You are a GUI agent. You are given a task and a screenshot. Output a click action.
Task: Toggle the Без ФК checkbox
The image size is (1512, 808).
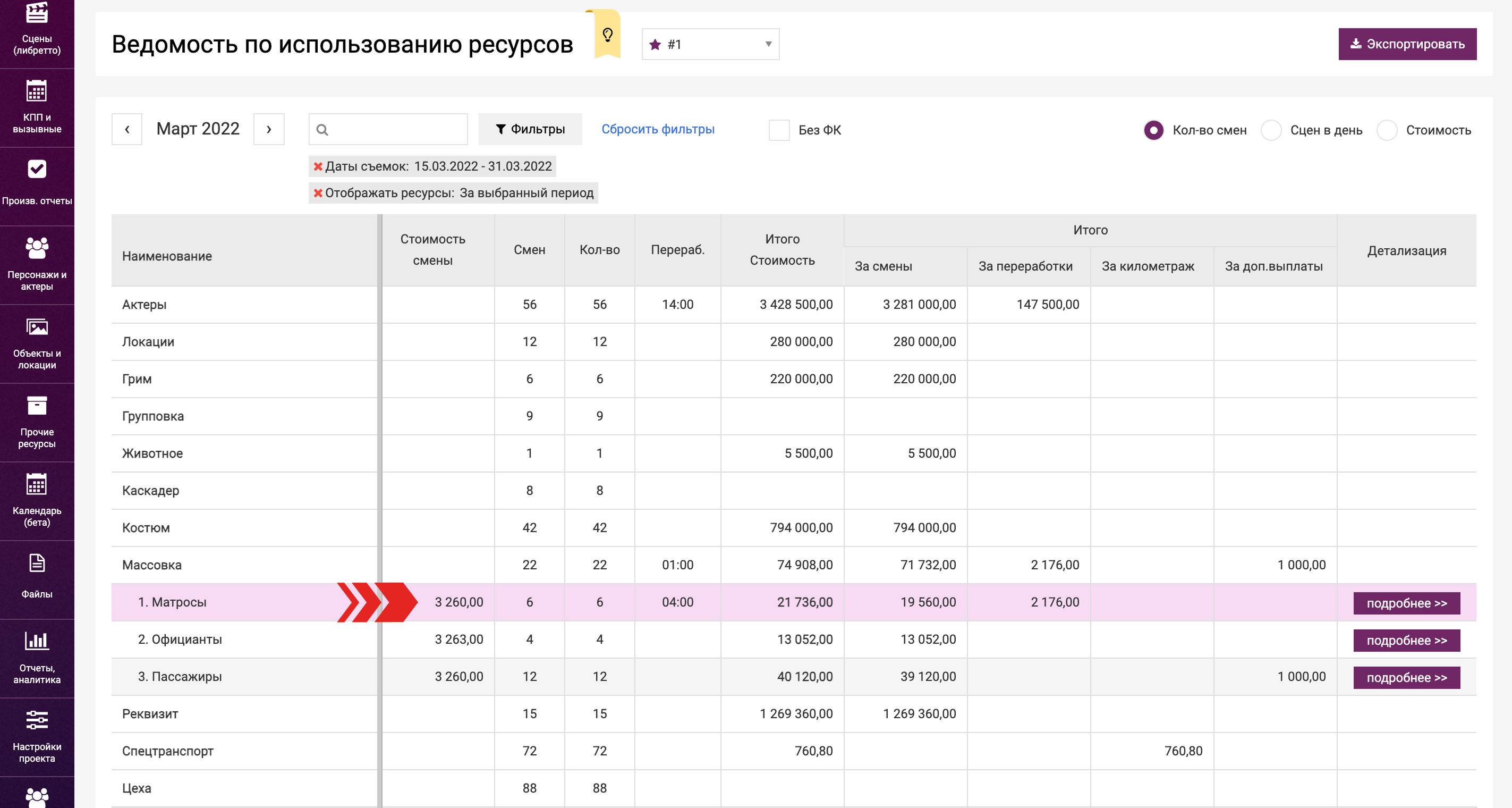pos(779,130)
